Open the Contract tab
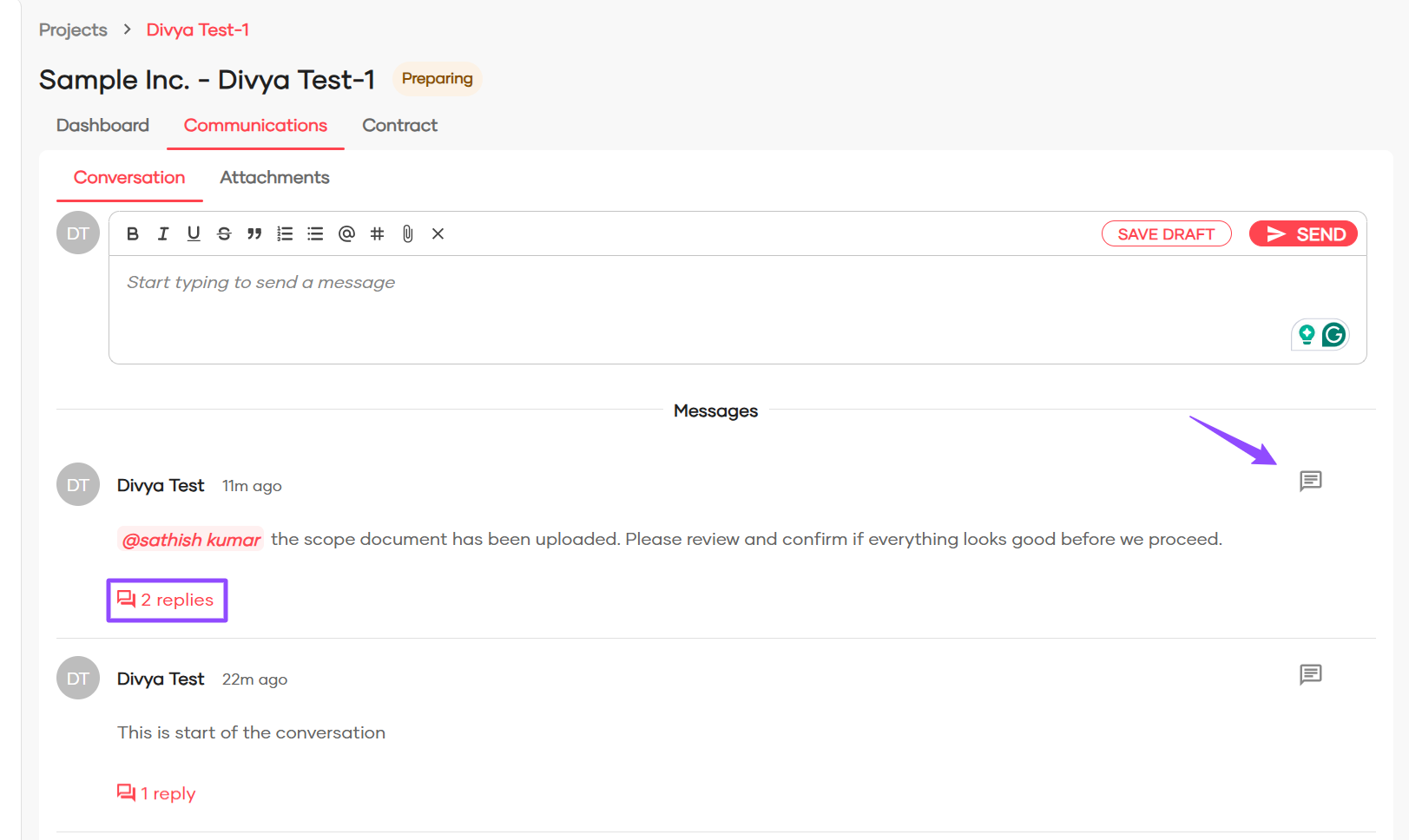 pos(399,125)
